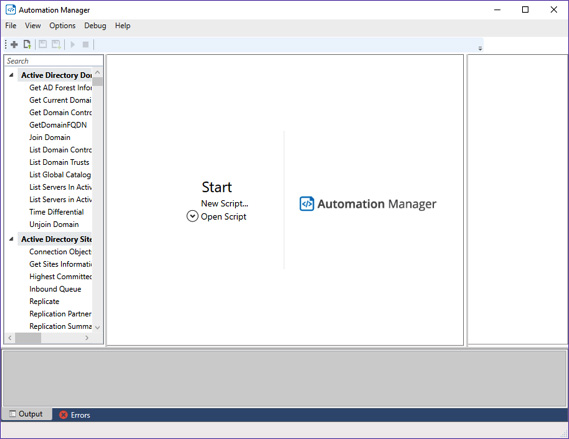This screenshot has width=569, height=439.
Task: Select Get Sites Information item
Action: click(x=60, y=264)
